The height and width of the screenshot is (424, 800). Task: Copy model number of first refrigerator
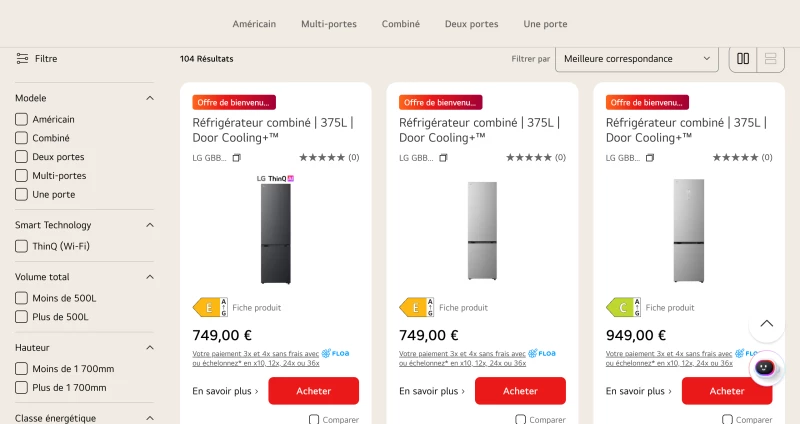(236, 158)
